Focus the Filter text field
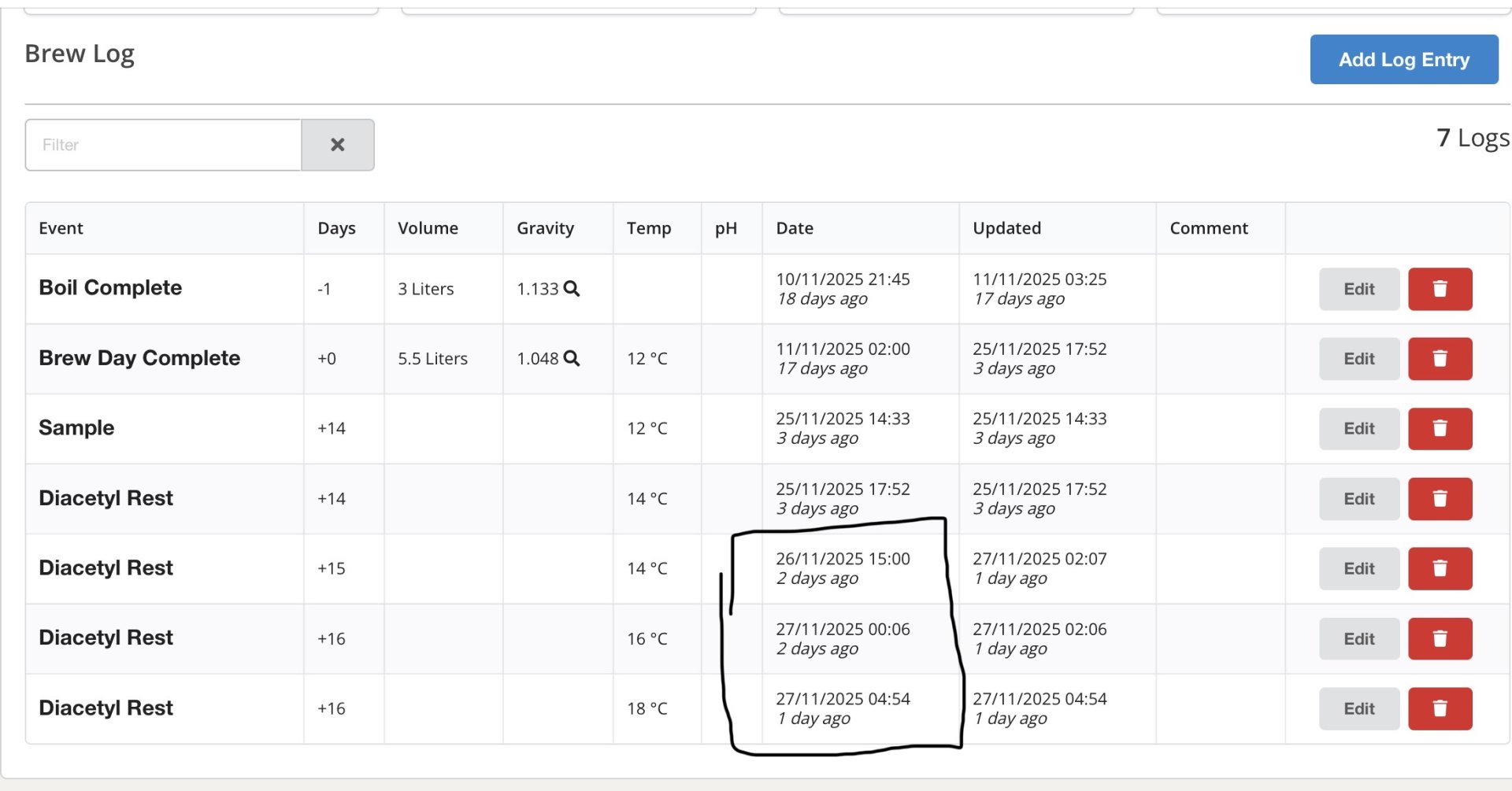Viewport: 1512px width, 791px height. click(164, 145)
